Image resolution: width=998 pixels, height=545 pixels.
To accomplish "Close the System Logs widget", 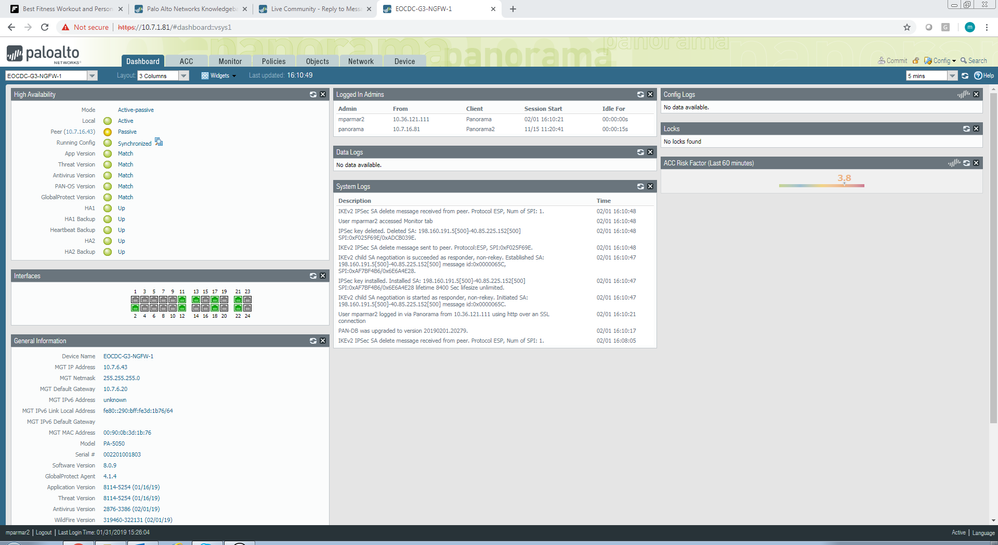I will tap(650, 187).
